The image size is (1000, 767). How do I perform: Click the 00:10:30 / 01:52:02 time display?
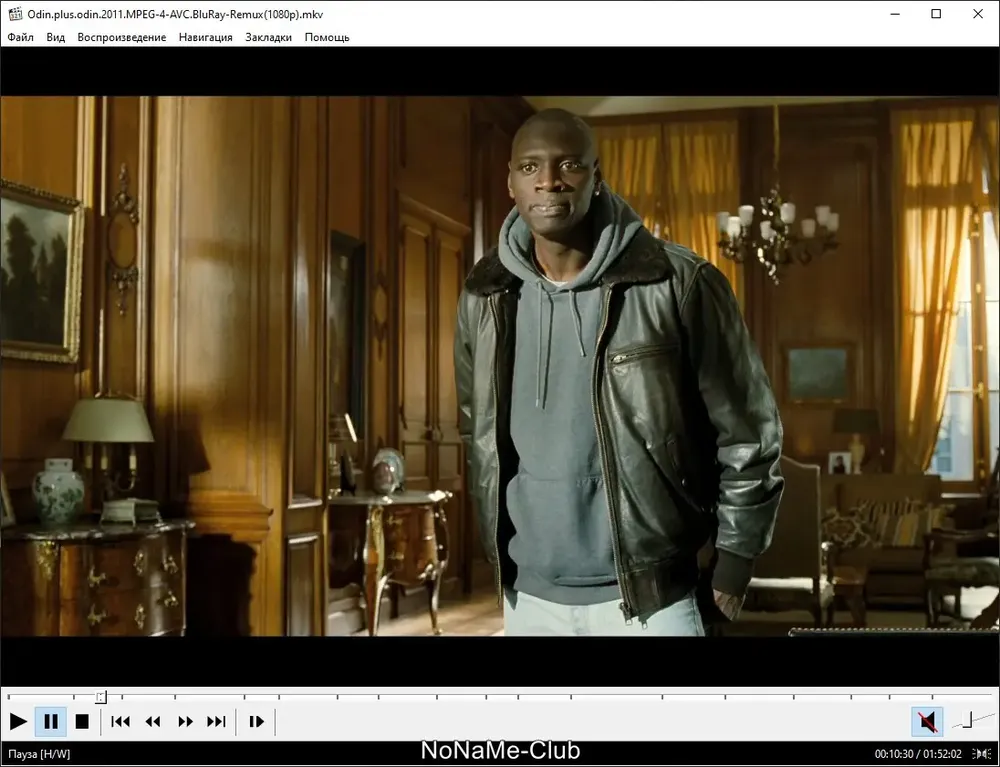click(x=918, y=754)
